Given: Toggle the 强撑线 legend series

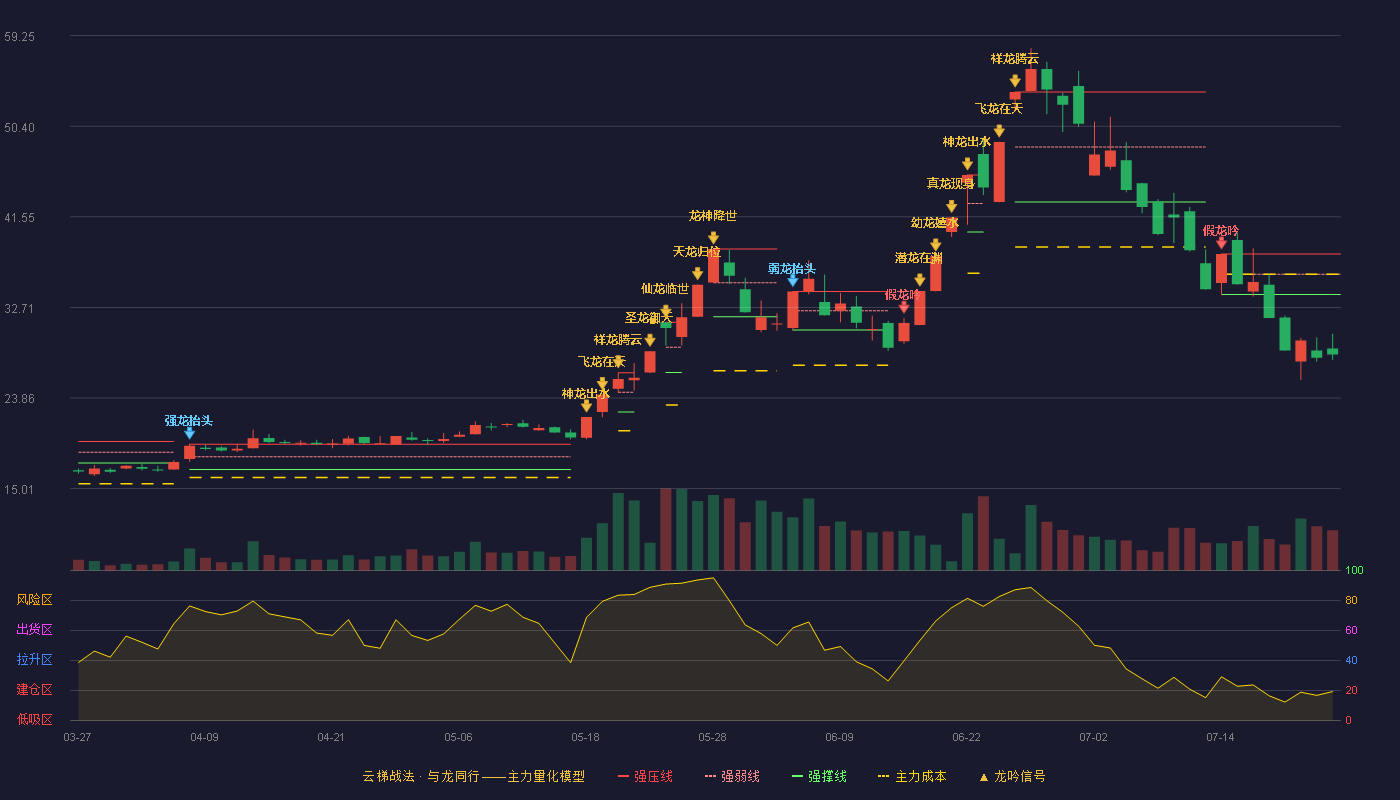Looking at the screenshot, I should pyautogui.click(x=819, y=776).
